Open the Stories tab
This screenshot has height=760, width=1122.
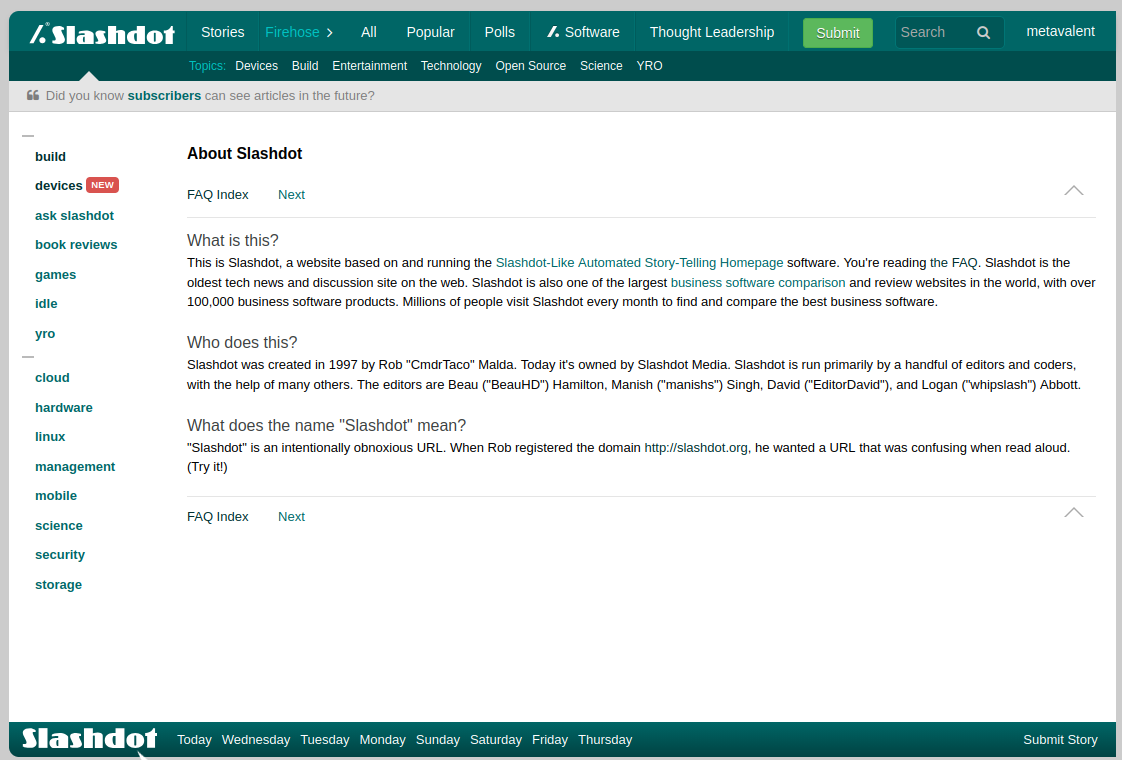pos(222,32)
